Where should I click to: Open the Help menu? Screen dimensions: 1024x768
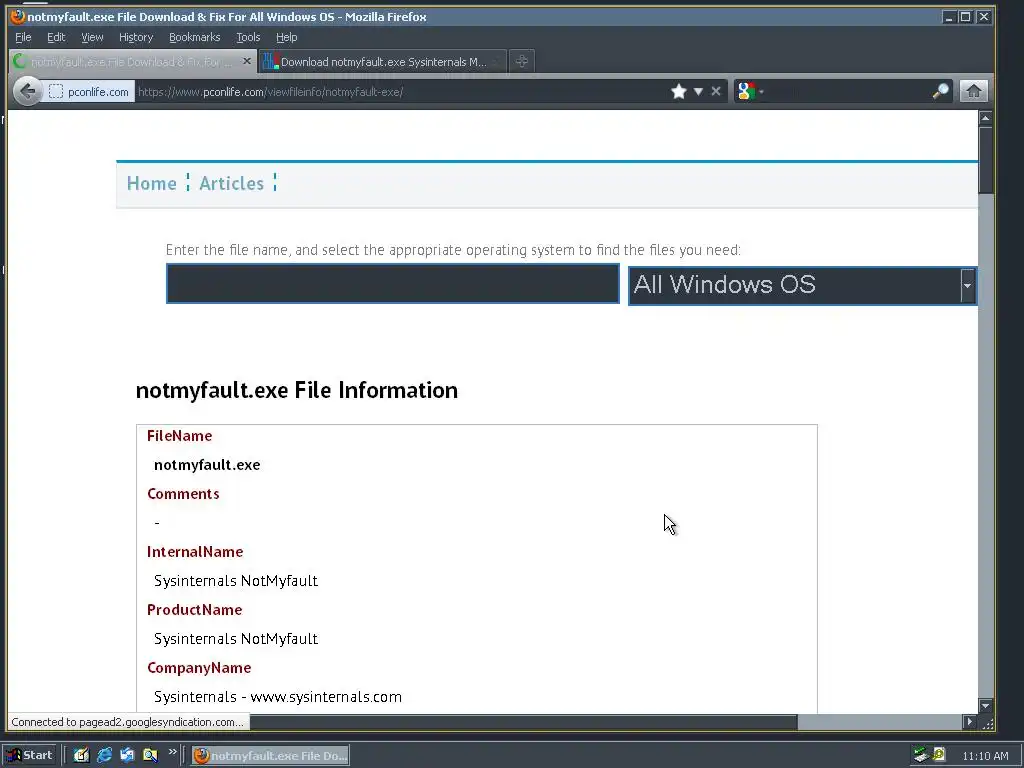287,37
